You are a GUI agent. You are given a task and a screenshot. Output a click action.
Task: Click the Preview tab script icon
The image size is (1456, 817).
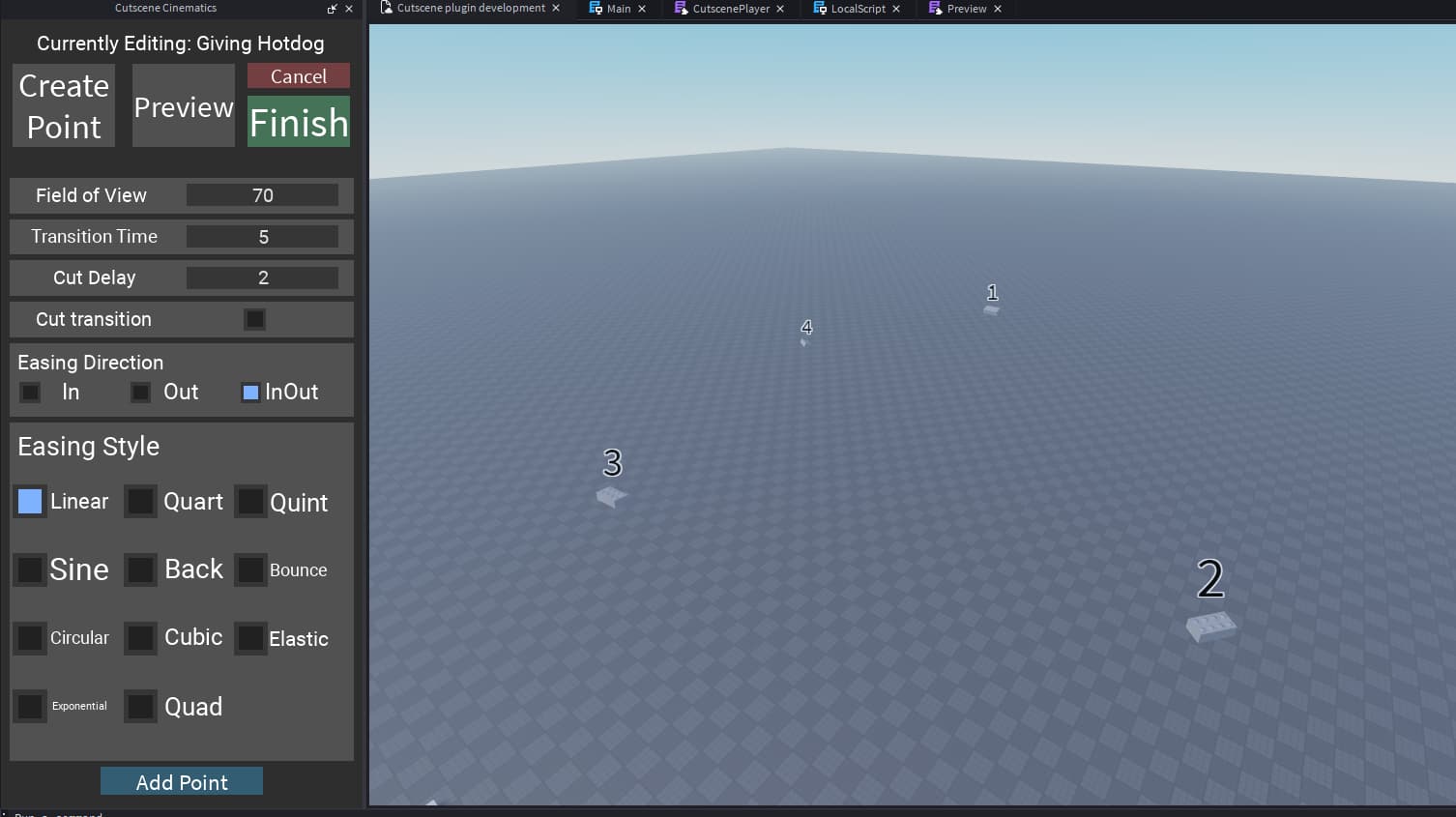click(935, 9)
